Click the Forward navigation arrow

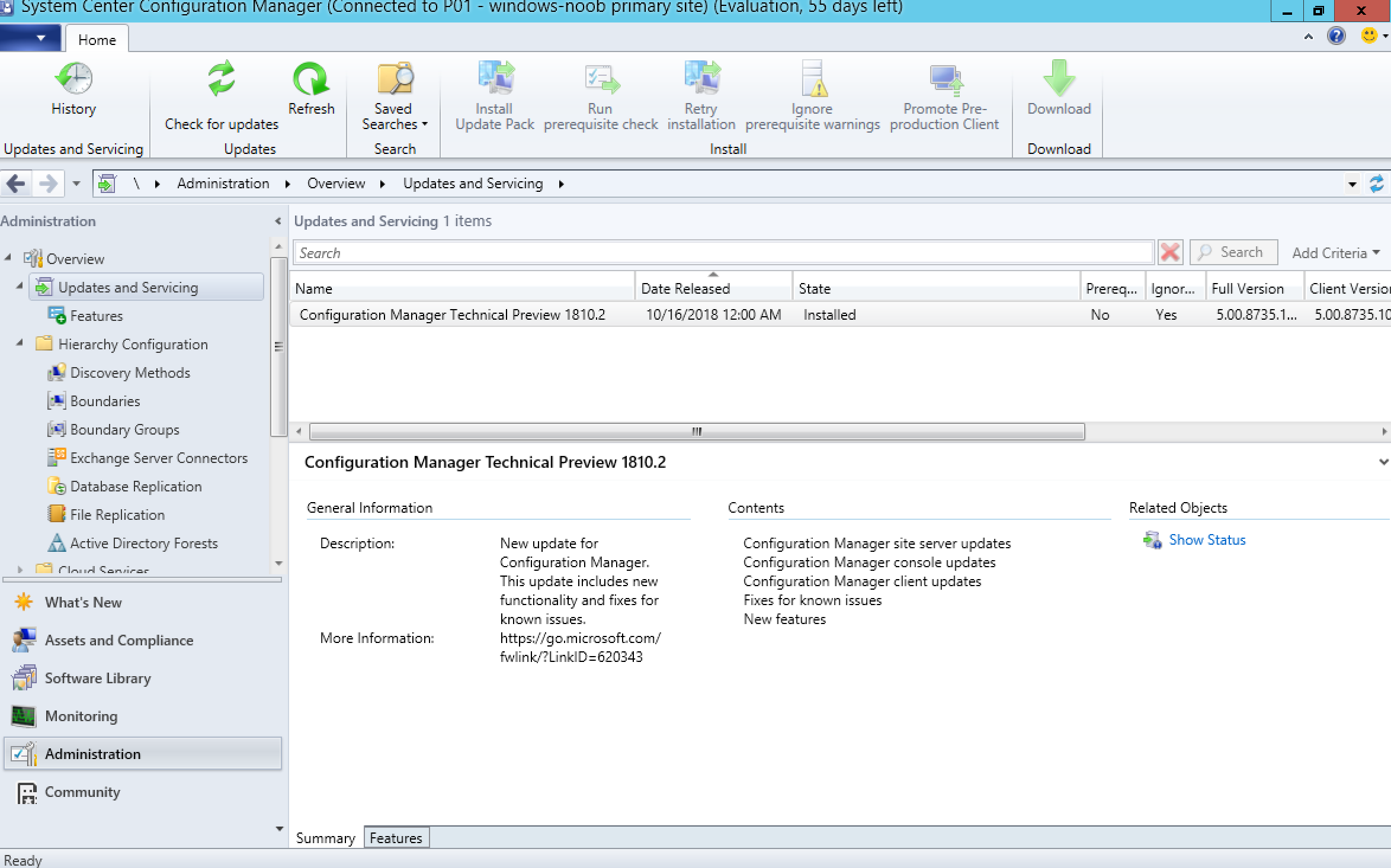[x=47, y=184]
